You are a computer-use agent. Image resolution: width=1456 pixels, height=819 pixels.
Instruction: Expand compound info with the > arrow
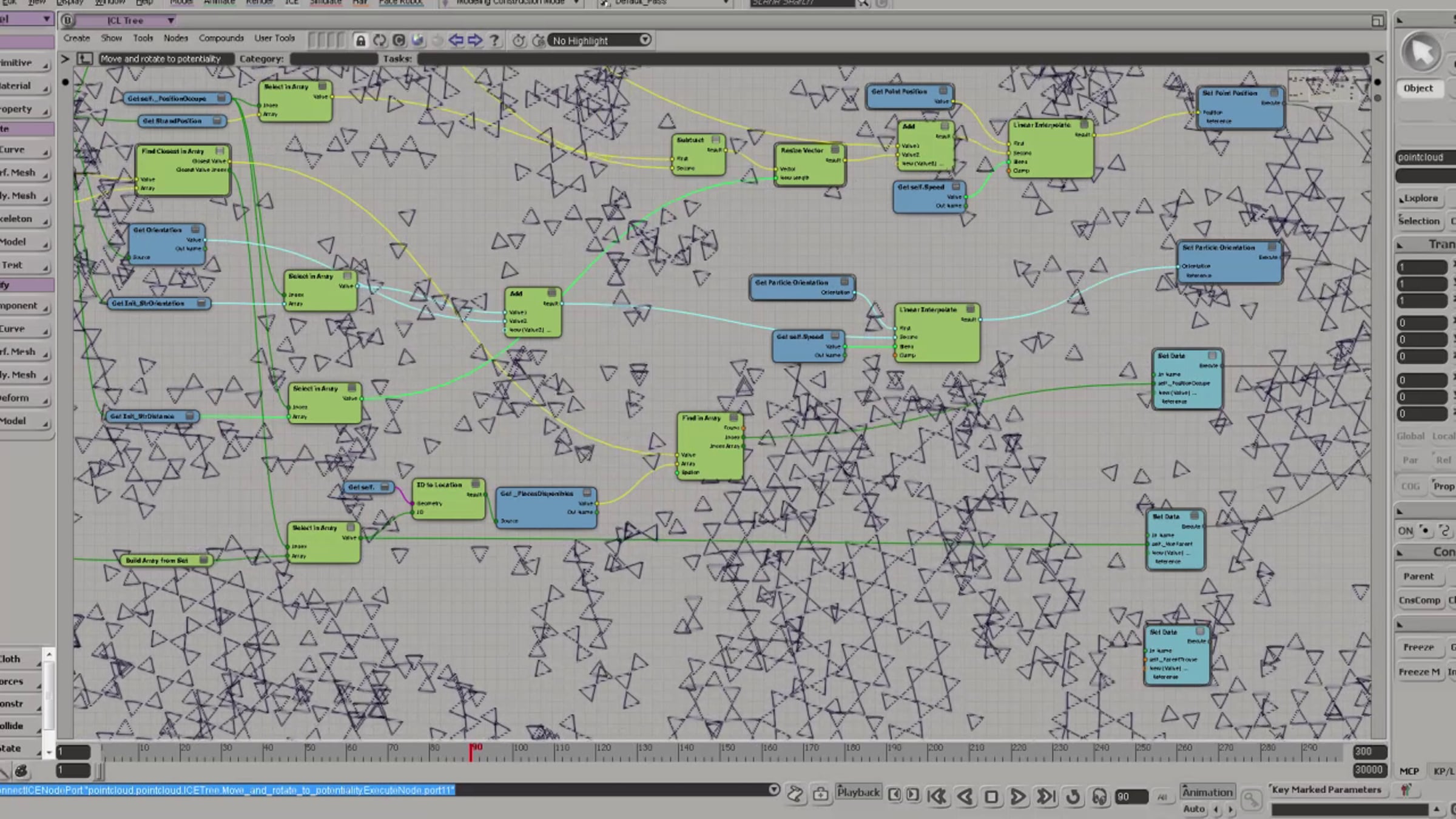(65, 59)
